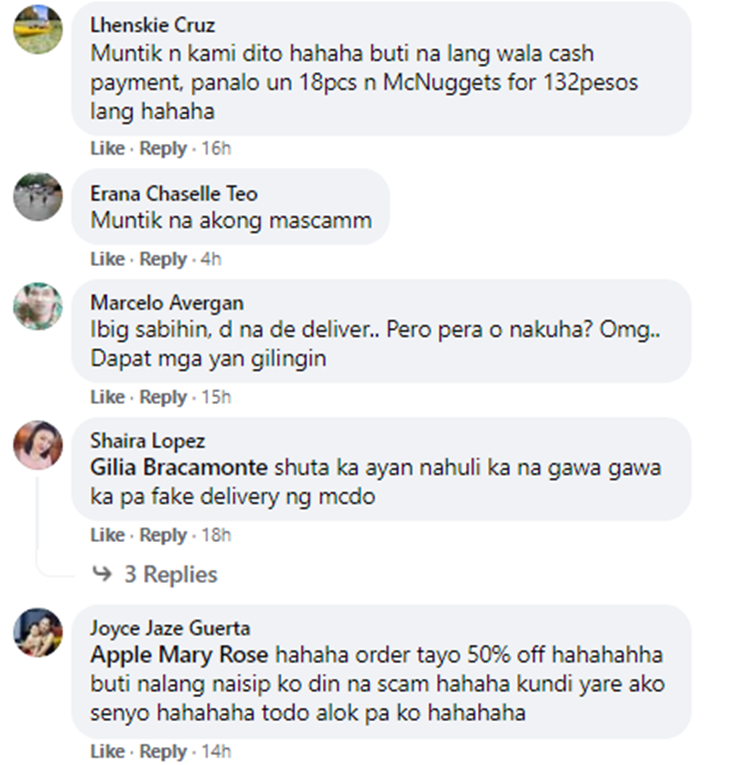Image resolution: width=750 pixels, height=765 pixels.
Task: Like Marcelo Avergan's comment
Action: point(107,397)
